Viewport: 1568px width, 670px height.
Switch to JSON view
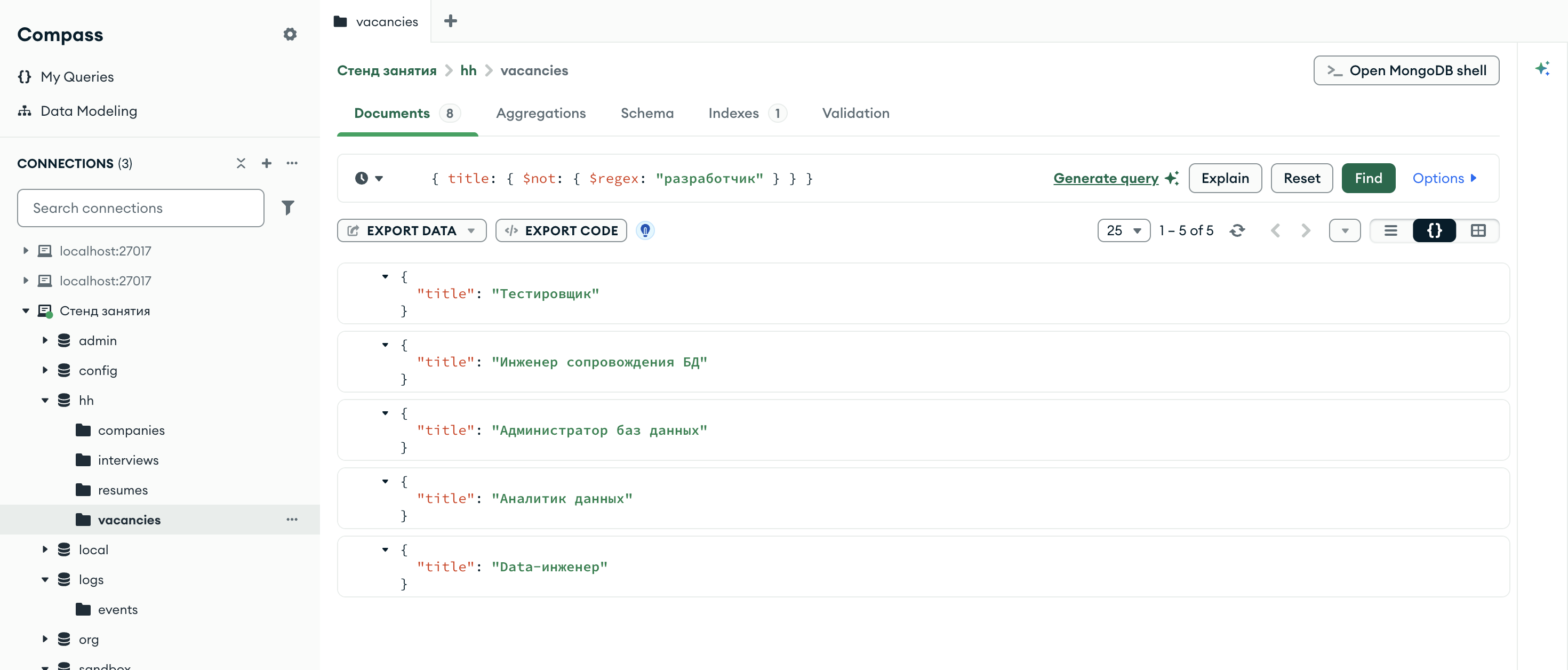click(1434, 231)
